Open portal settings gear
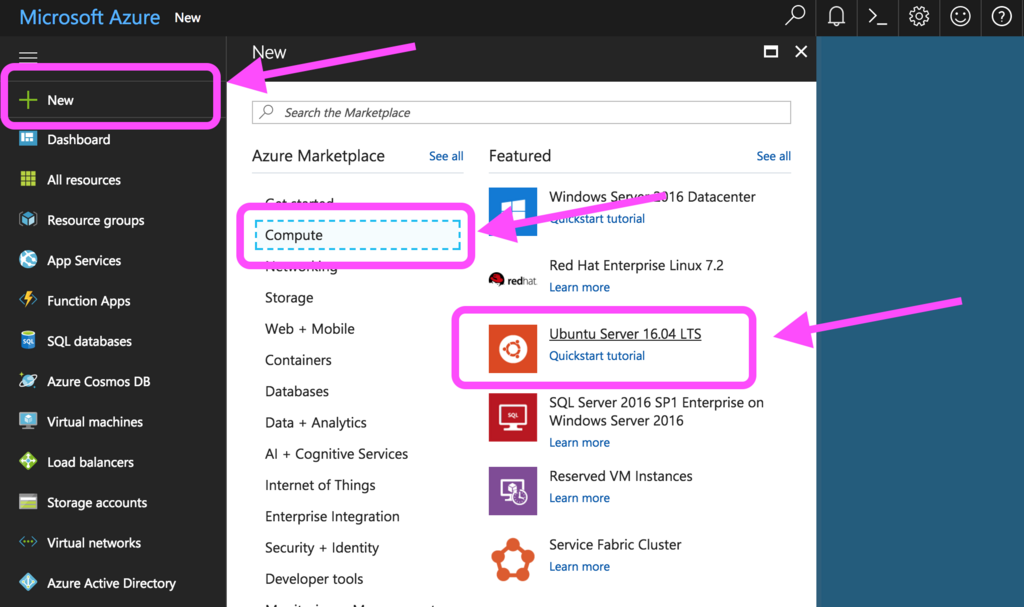Viewport: 1024px width, 607px height. (x=918, y=16)
